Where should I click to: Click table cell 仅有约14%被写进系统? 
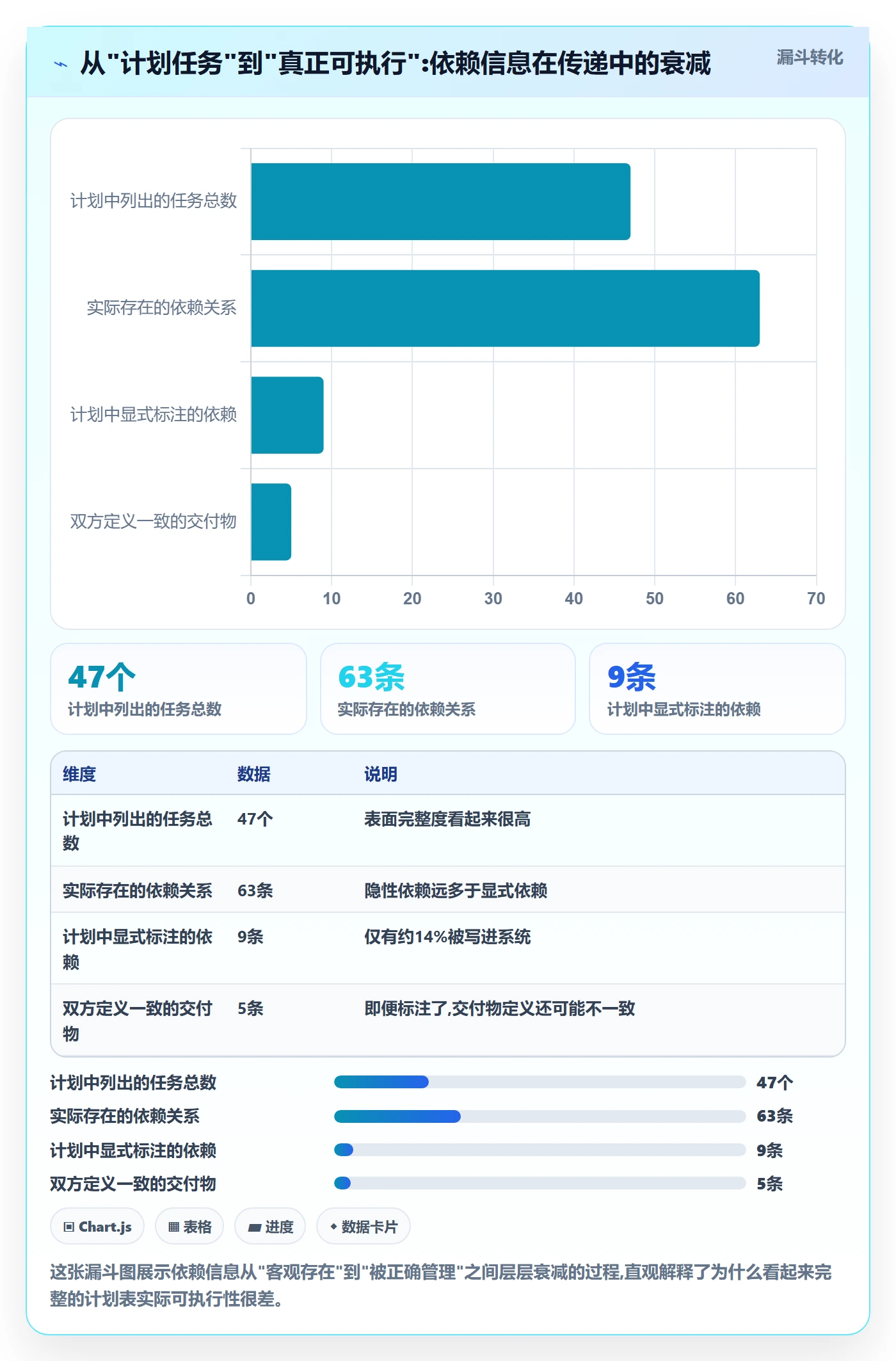pyautogui.click(x=447, y=937)
